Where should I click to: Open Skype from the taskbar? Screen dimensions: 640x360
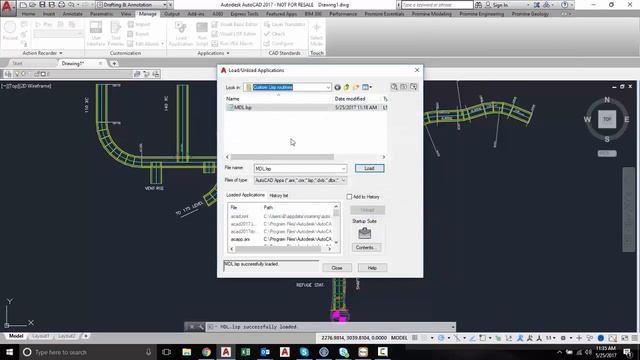(304, 352)
